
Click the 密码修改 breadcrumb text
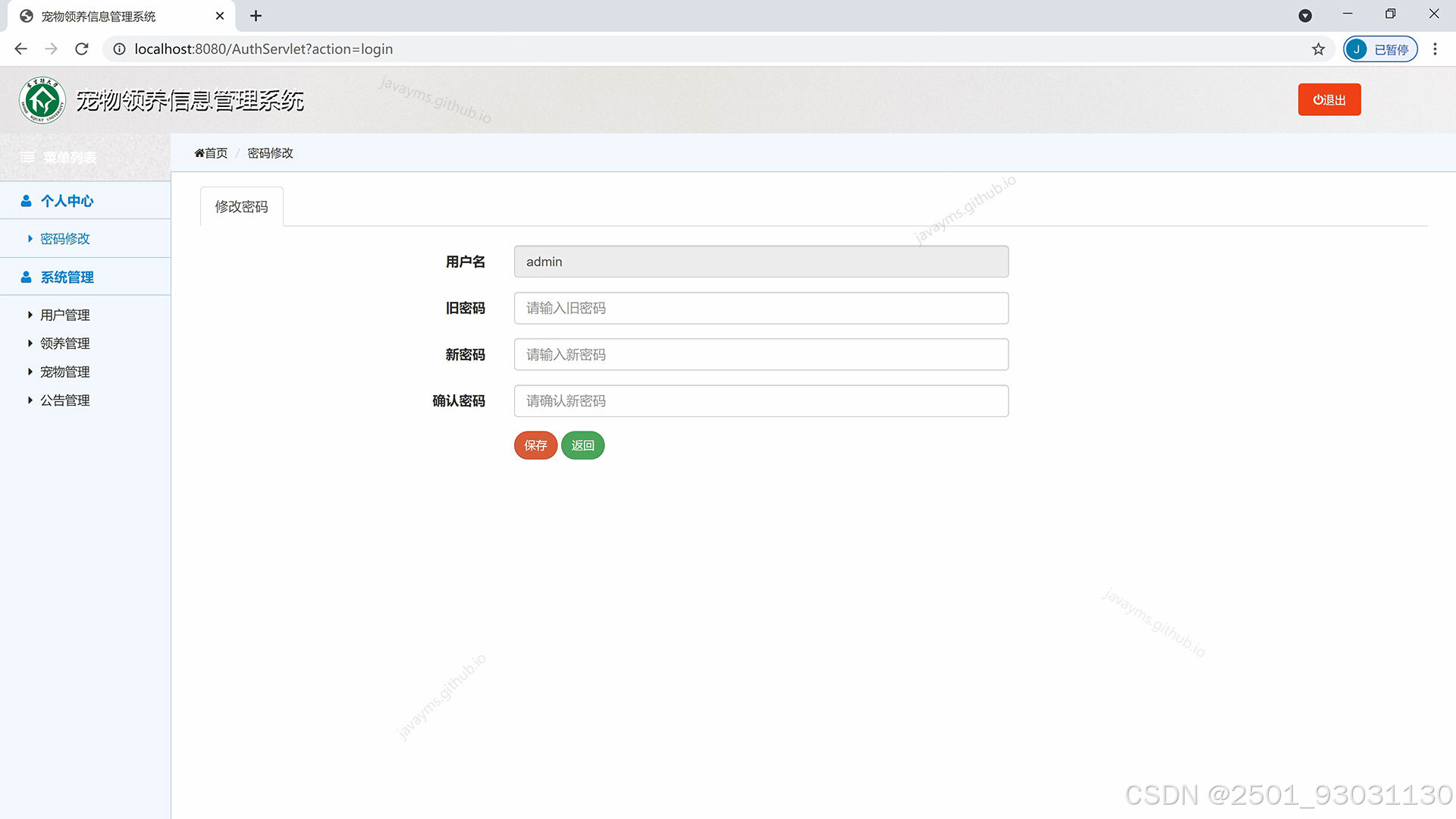(x=270, y=153)
